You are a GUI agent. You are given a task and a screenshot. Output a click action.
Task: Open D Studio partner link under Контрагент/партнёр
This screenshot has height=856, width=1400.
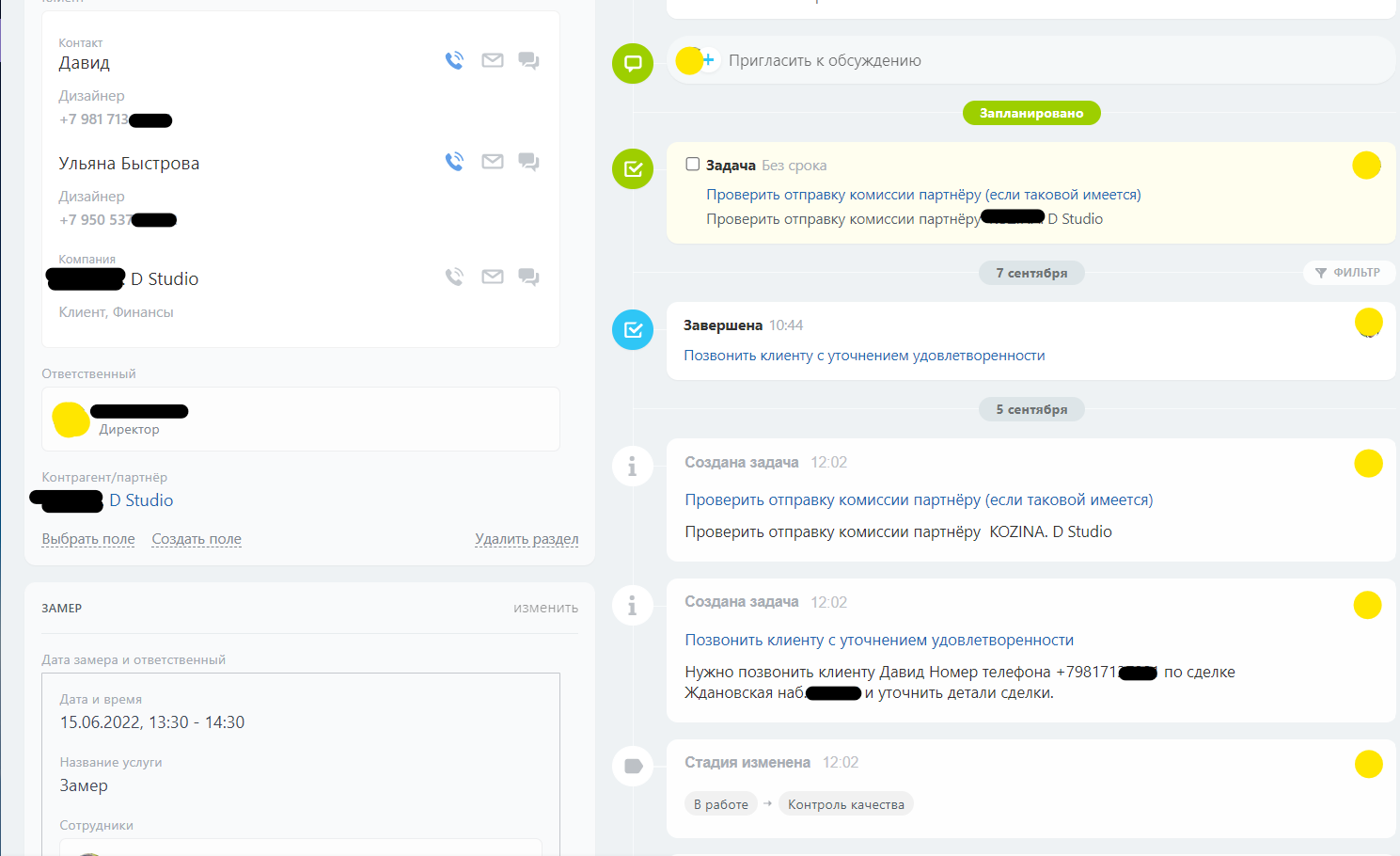[x=141, y=500]
